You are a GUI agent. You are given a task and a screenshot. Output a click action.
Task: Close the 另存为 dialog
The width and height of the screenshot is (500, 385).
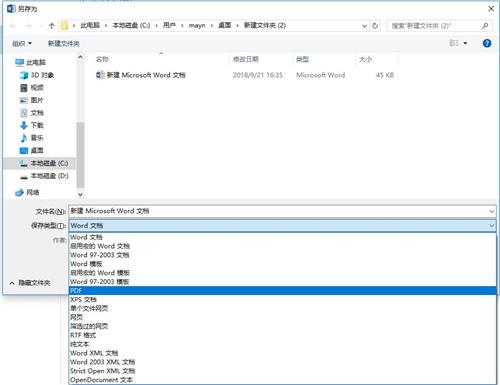[491, 9]
